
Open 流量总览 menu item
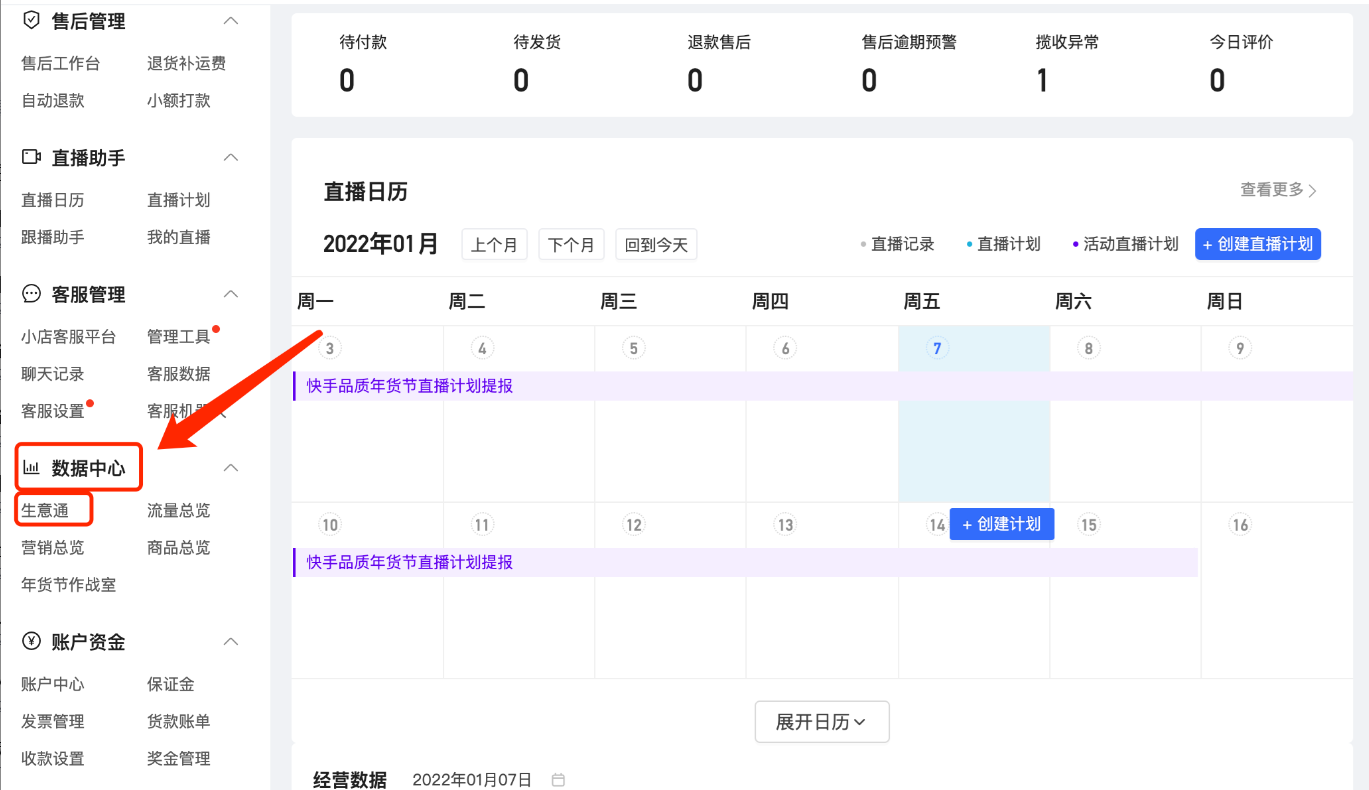click(179, 510)
